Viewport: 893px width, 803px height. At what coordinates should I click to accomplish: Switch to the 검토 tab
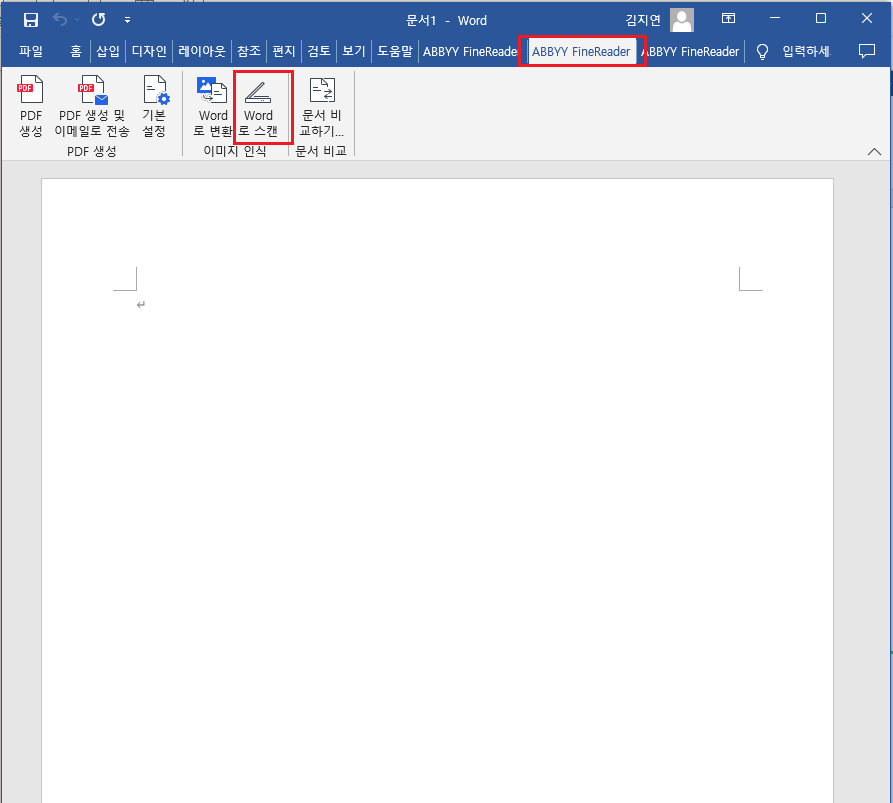click(319, 51)
